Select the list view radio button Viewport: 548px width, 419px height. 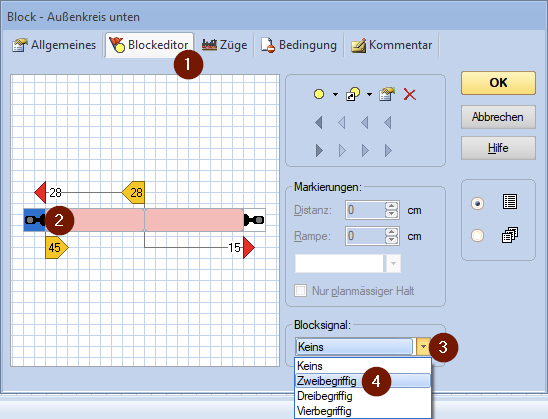click(x=477, y=203)
